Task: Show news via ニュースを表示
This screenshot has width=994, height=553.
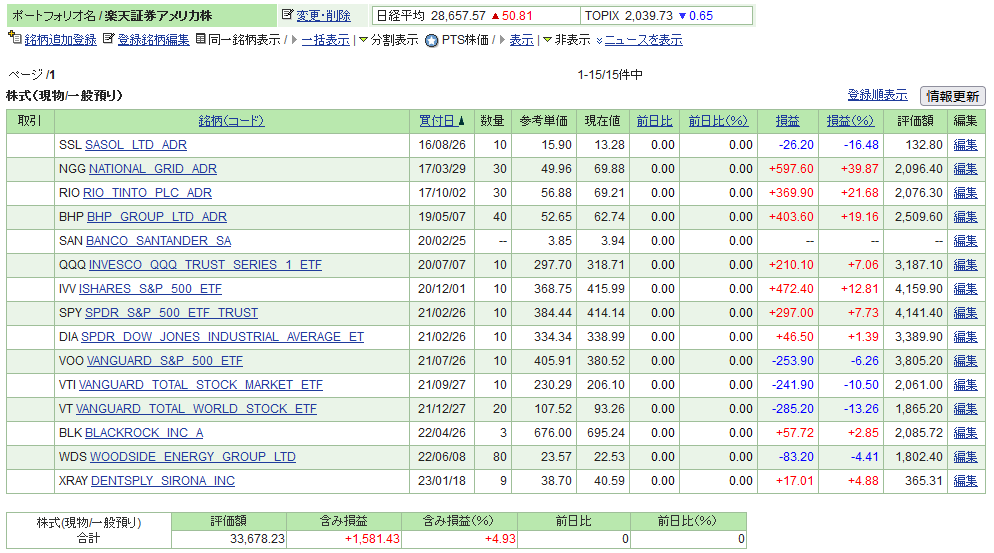Action: click(643, 40)
